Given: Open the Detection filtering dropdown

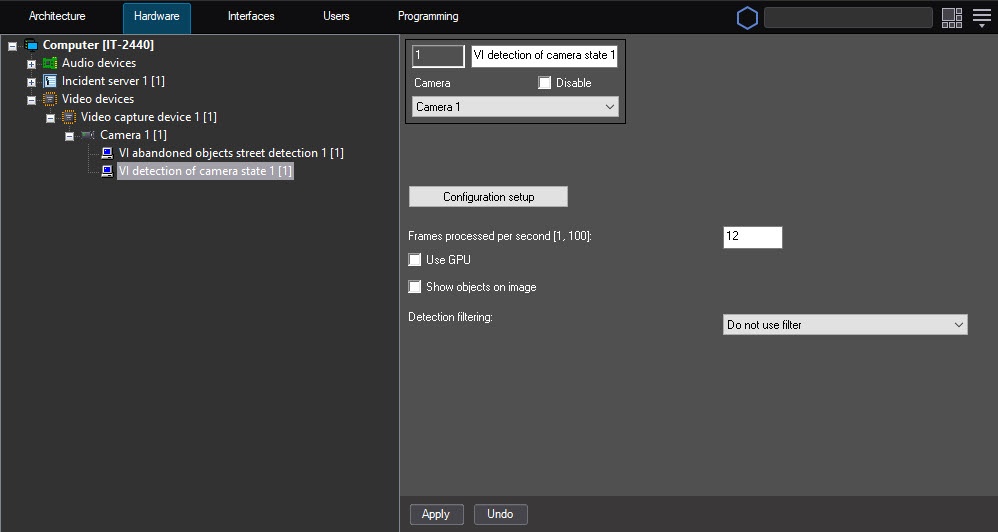Looking at the screenshot, I should coord(845,325).
